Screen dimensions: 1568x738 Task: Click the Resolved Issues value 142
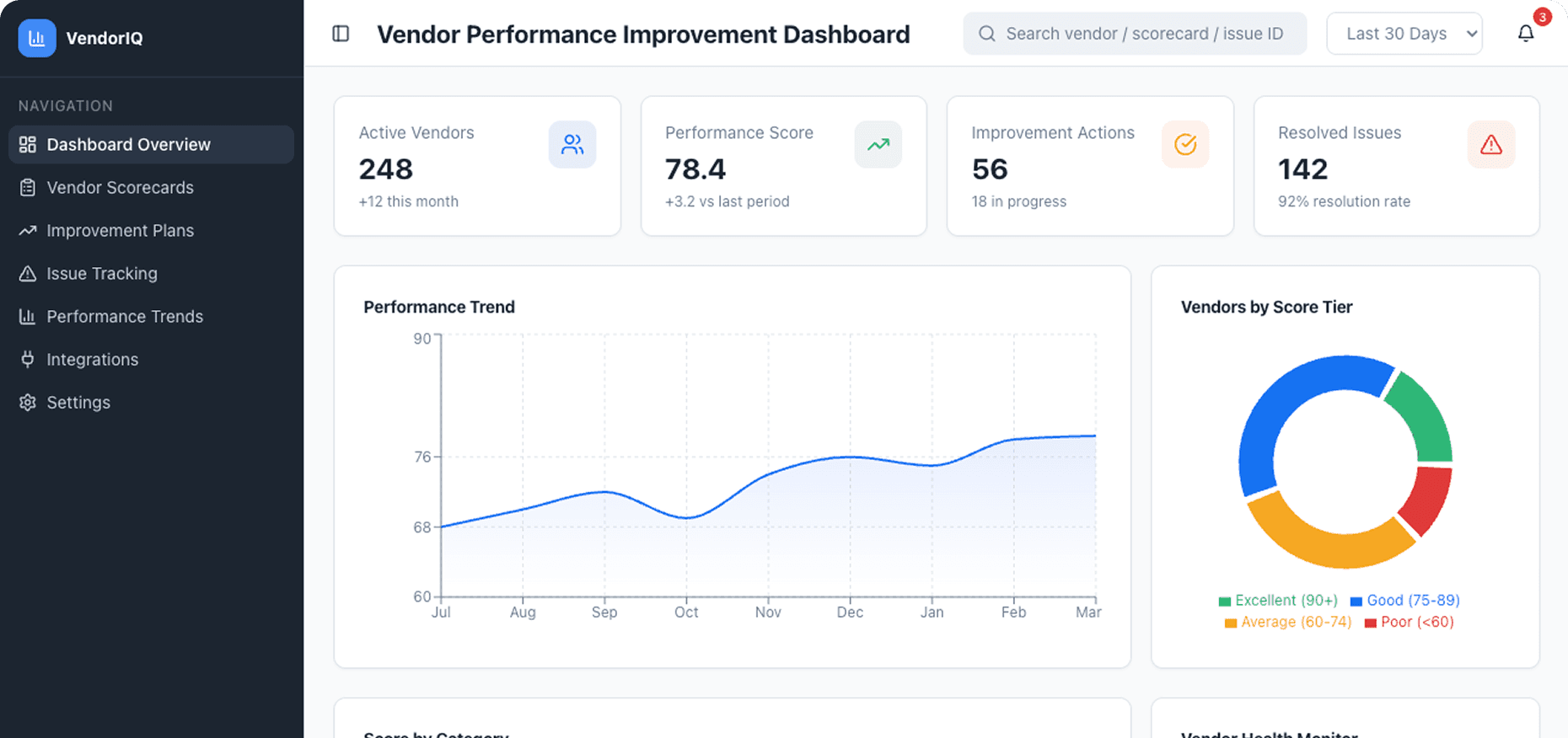tap(1302, 169)
